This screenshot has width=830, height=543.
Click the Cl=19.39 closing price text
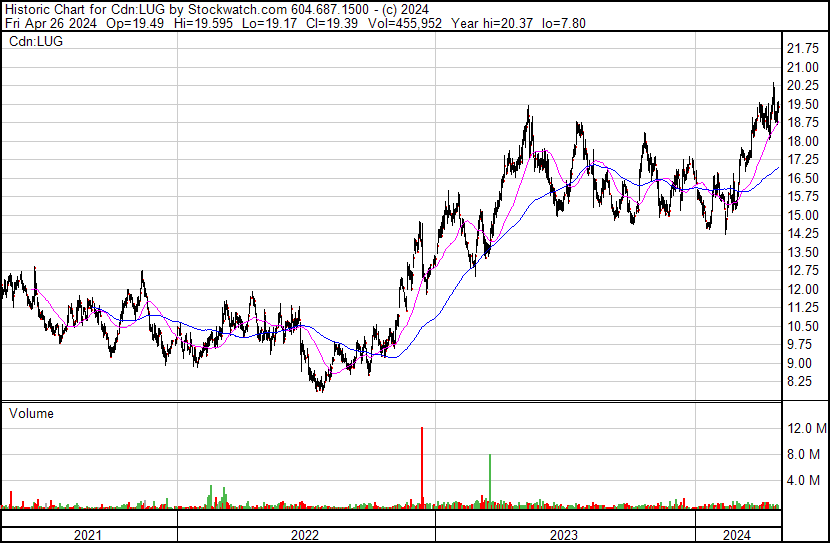point(331,23)
